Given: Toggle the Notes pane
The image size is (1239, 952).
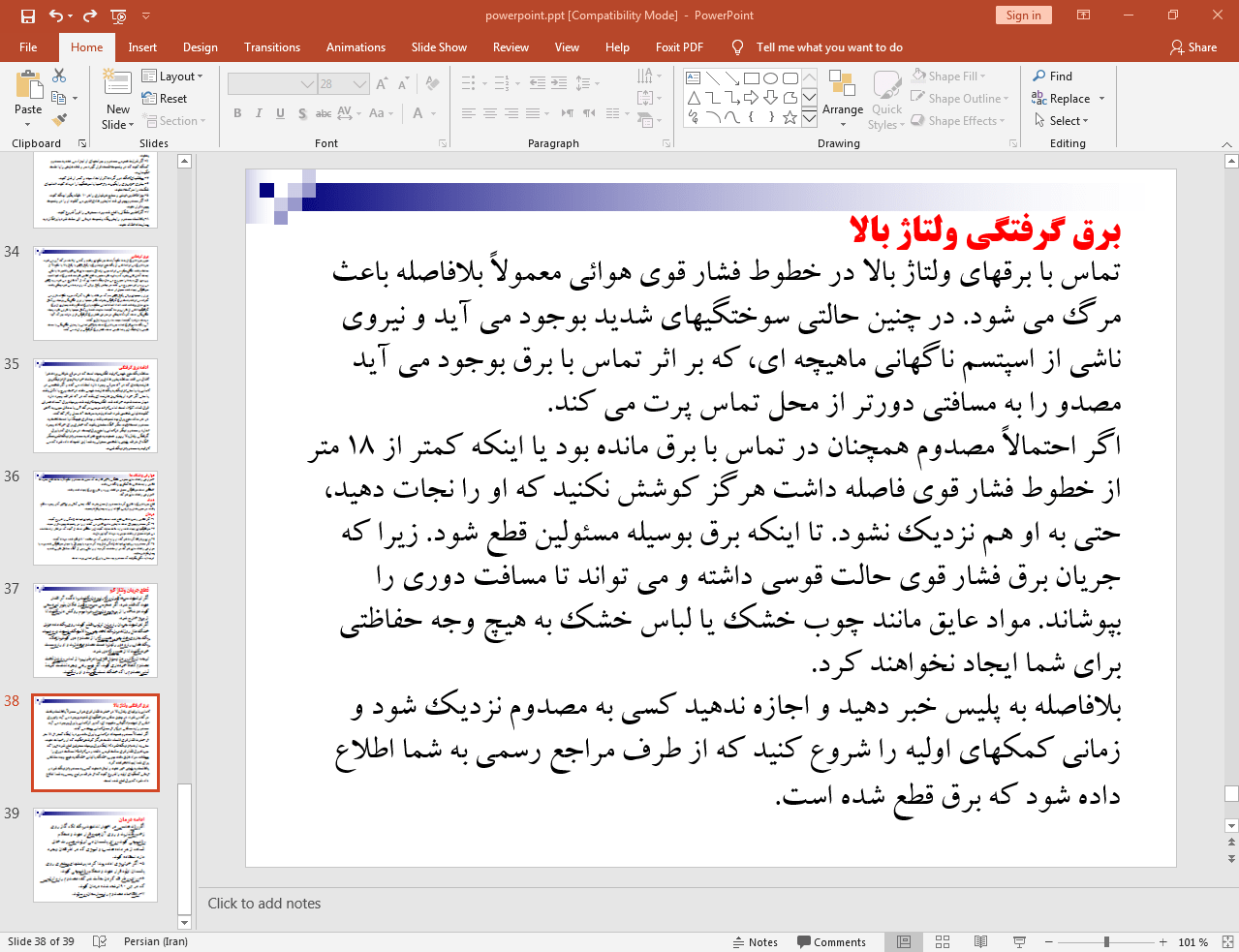Looking at the screenshot, I should (756, 941).
